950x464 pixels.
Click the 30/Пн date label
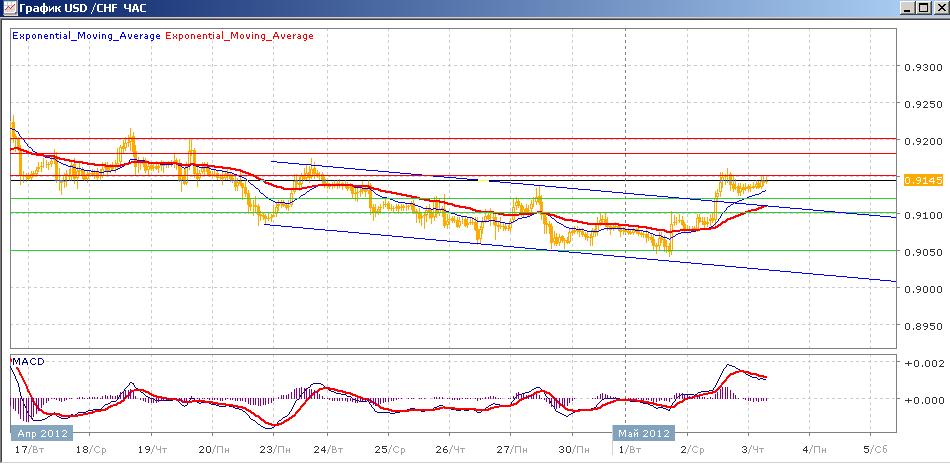(x=574, y=450)
